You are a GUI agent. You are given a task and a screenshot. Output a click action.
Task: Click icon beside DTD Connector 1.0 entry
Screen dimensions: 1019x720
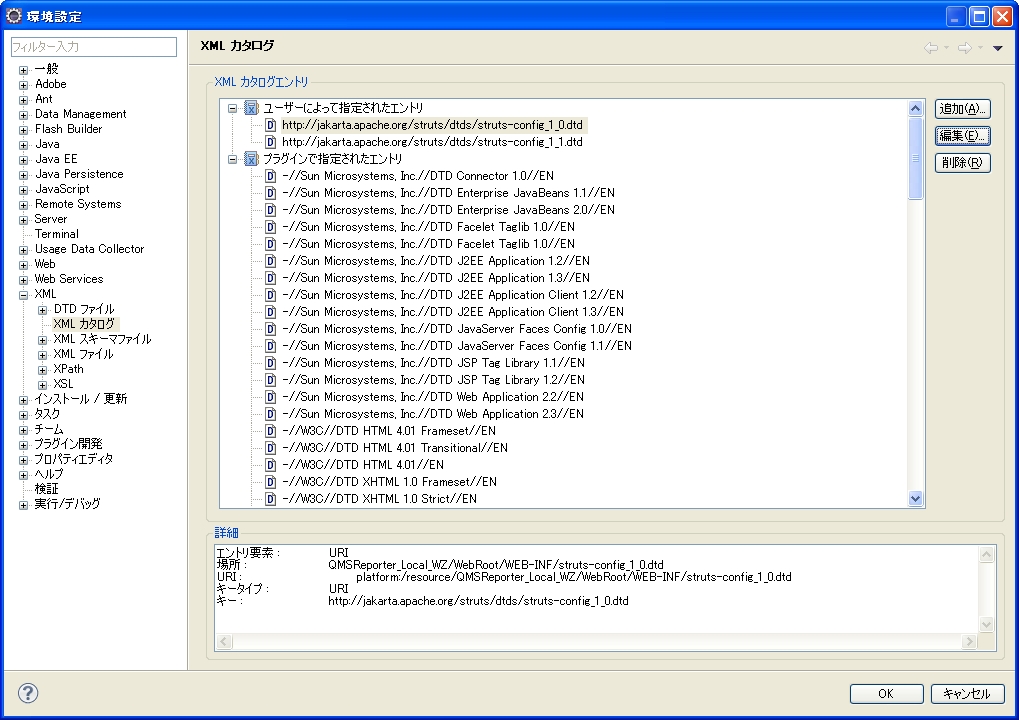(270, 175)
